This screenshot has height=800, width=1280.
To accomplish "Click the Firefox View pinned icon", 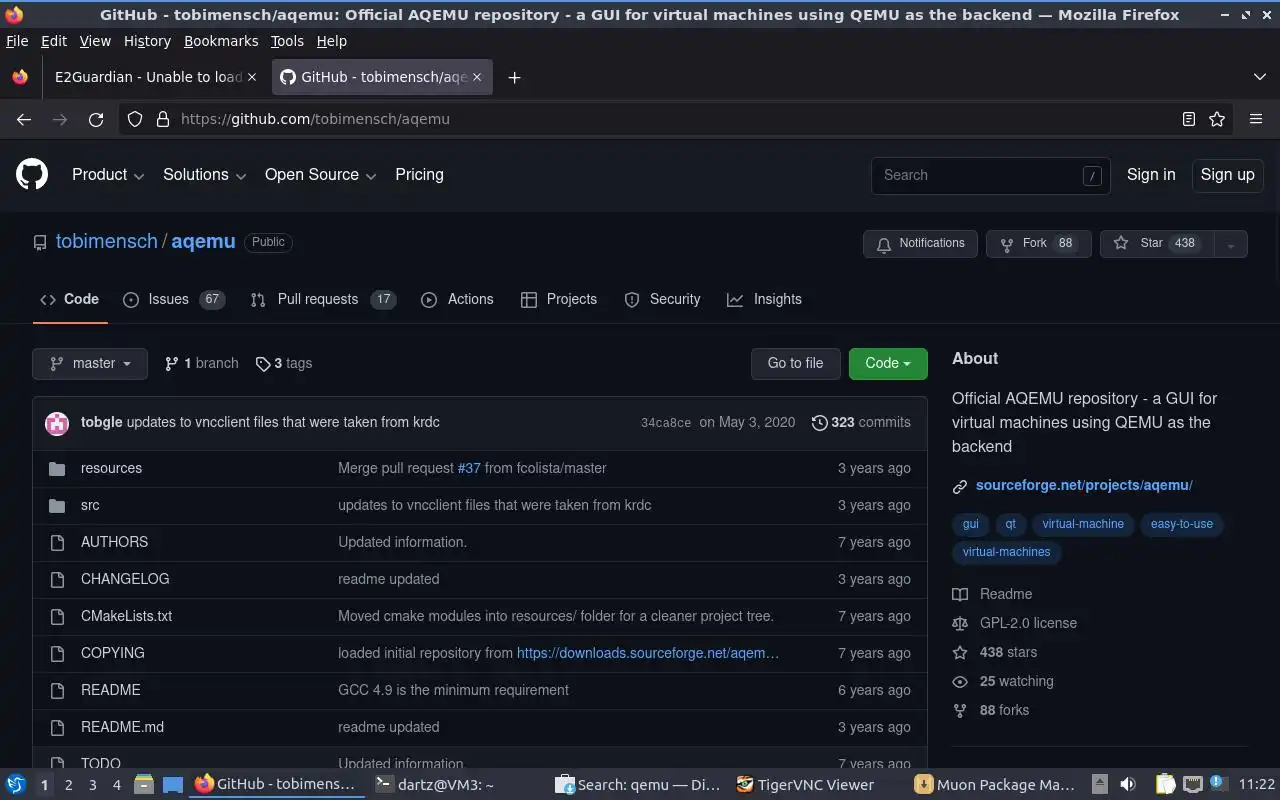I will pyautogui.click(x=20, y=77).
